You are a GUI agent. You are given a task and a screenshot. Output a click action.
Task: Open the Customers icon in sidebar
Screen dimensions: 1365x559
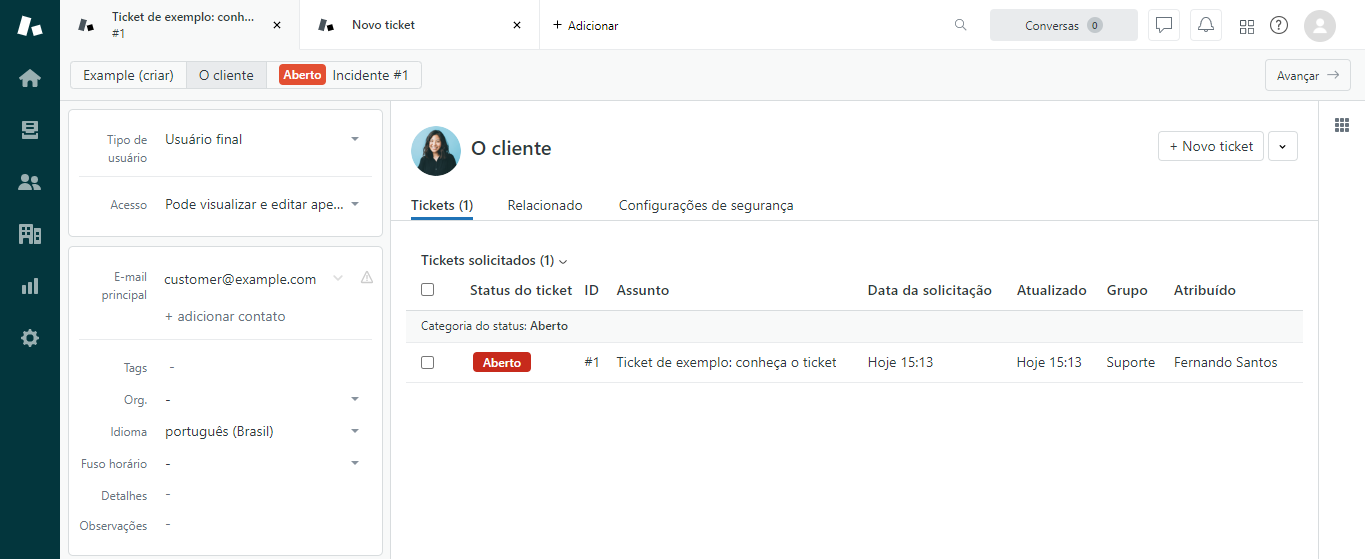coord(30,182)
